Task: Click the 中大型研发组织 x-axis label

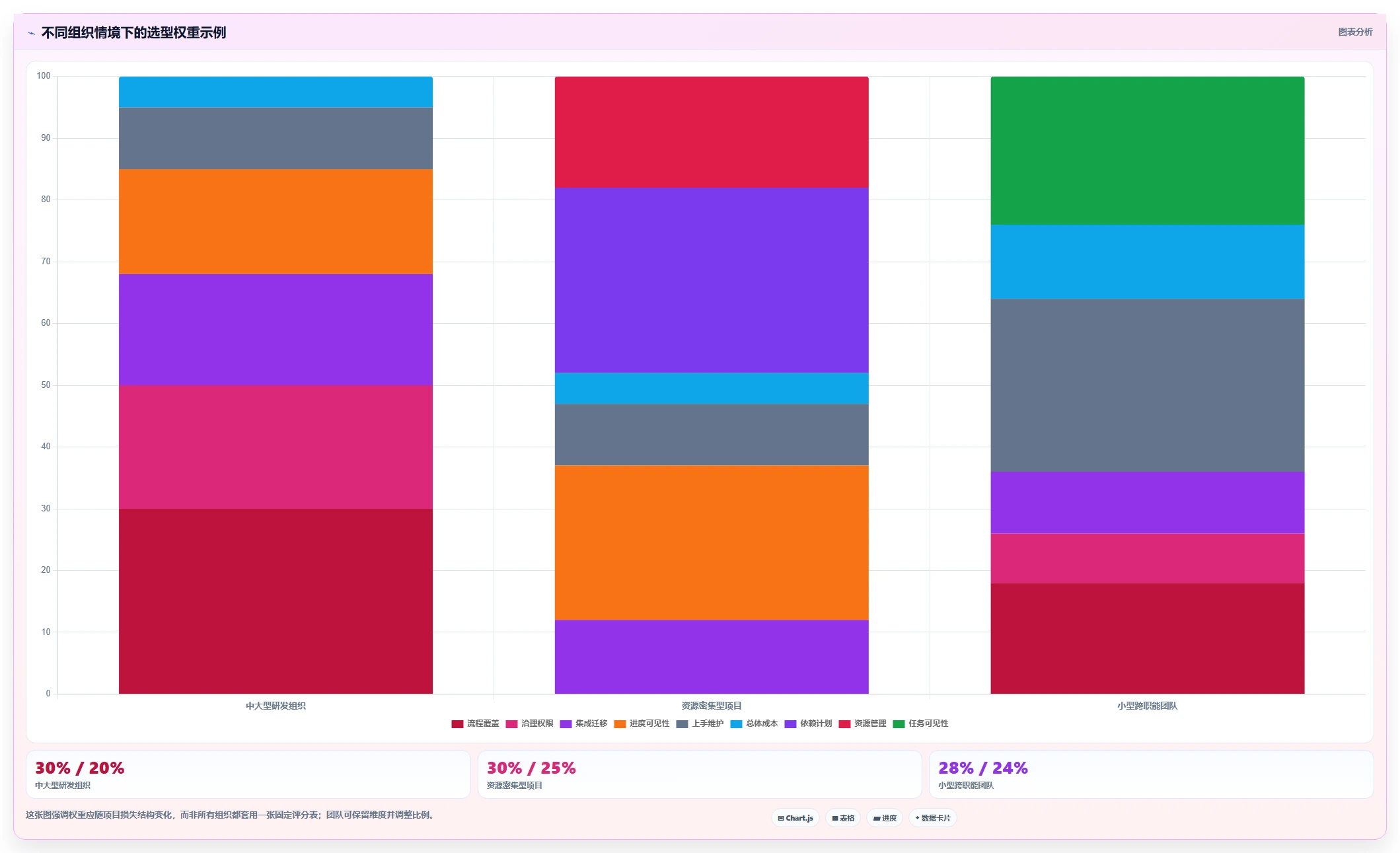Action: (x=276, y=706)
